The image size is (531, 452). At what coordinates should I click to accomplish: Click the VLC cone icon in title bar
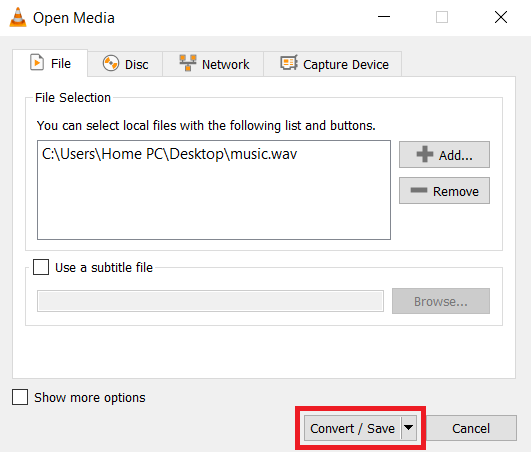[18, 17]
